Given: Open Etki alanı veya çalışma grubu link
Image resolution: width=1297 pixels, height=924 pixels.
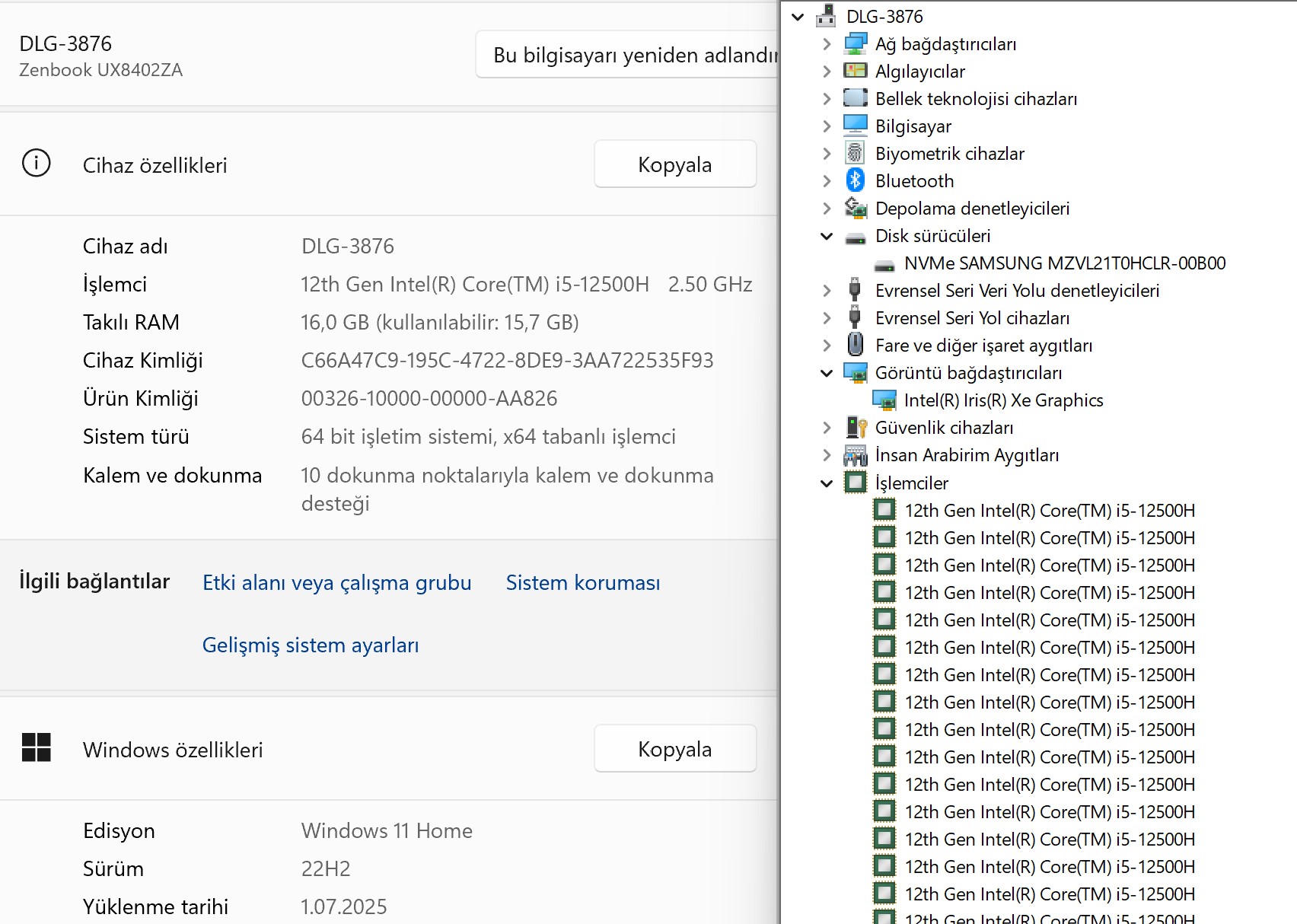Looking at the screenshot, I should tap(337, 583).
